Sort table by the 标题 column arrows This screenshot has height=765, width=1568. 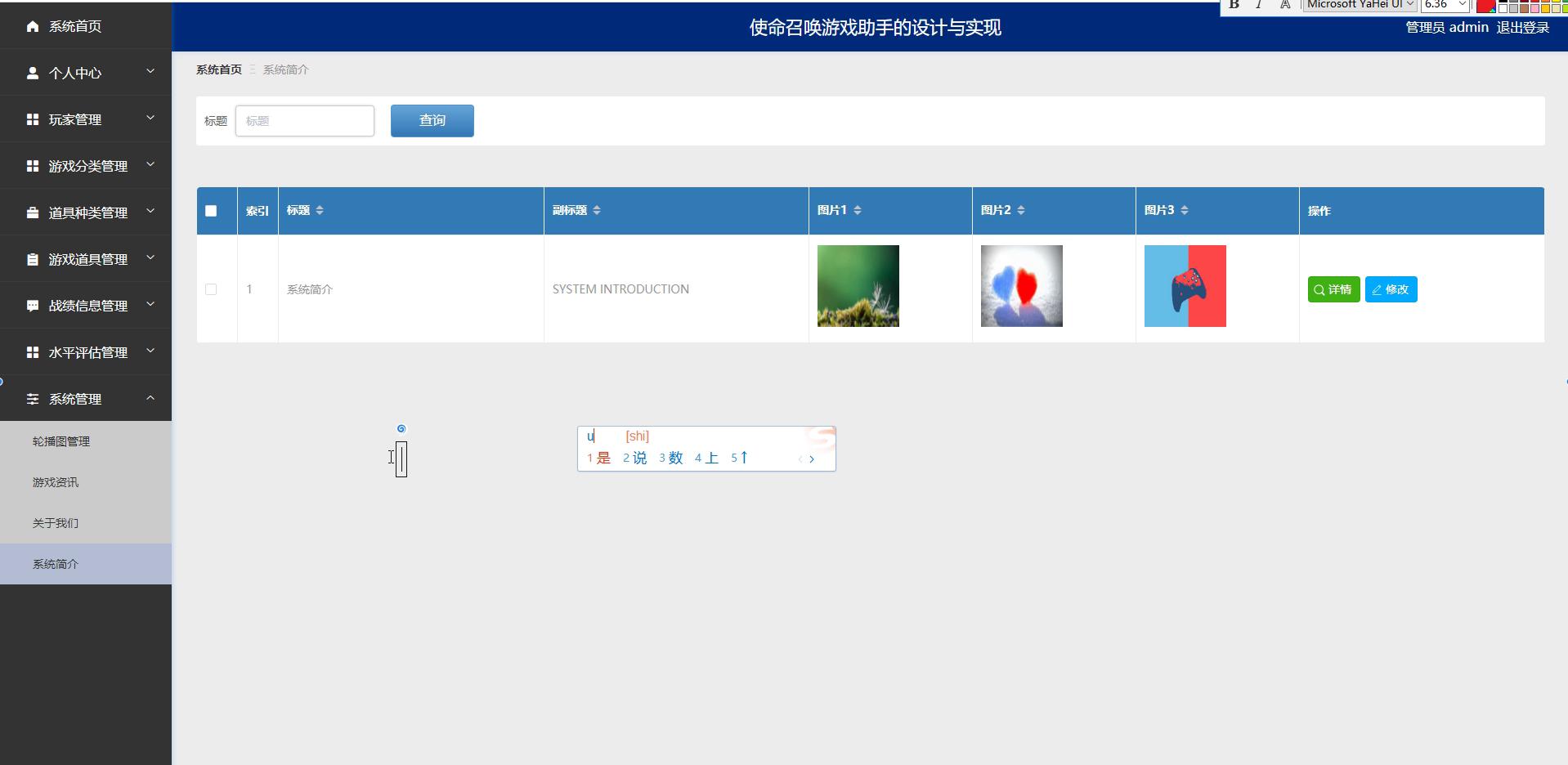[x=320, y=210]
